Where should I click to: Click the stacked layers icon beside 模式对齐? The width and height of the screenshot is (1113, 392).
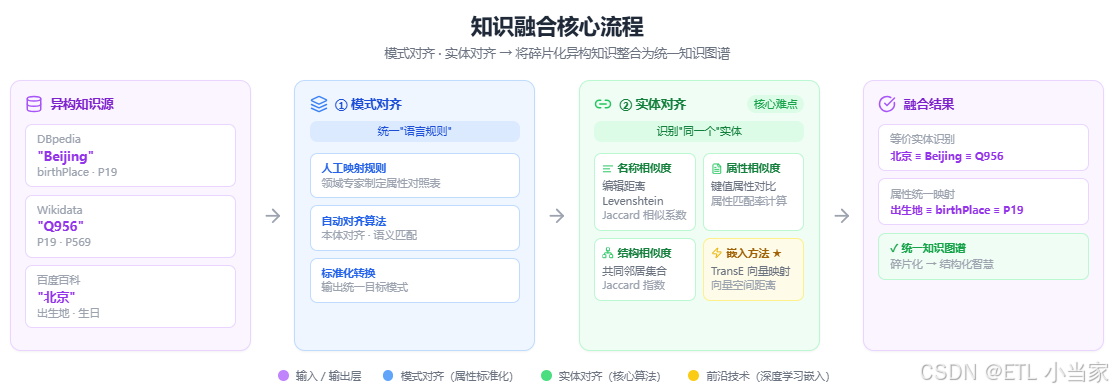[x=319, y=104]
